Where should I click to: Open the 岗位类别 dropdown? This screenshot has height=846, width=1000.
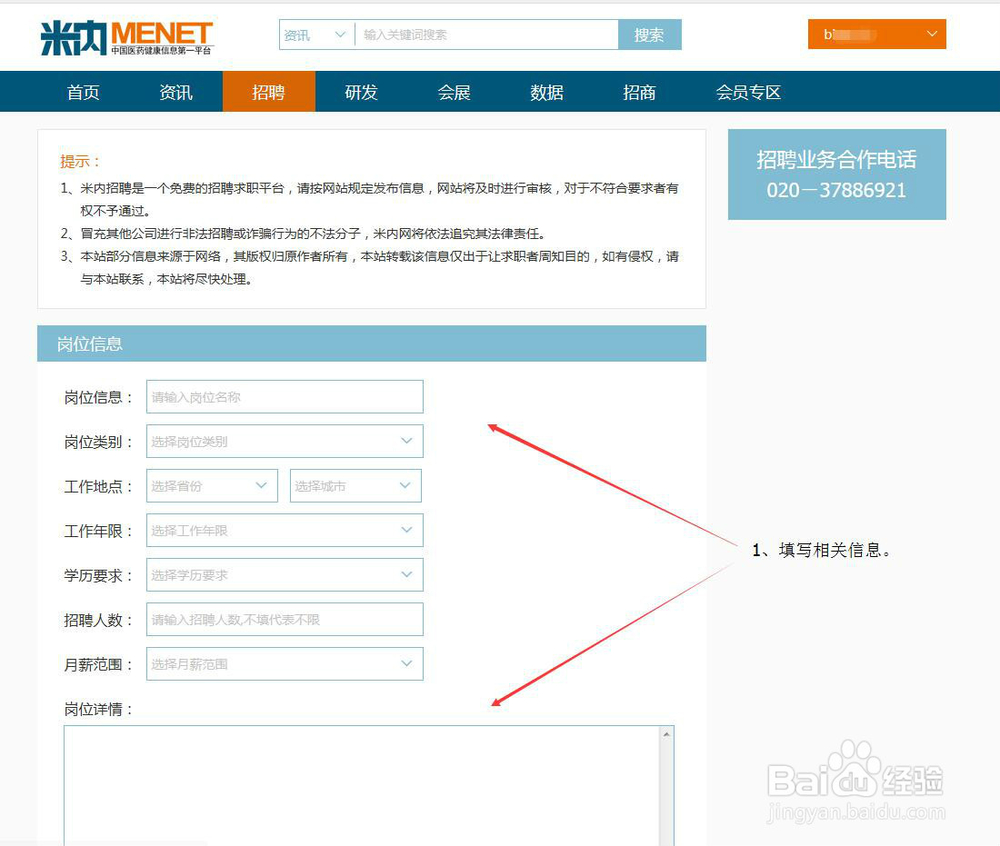284,441
